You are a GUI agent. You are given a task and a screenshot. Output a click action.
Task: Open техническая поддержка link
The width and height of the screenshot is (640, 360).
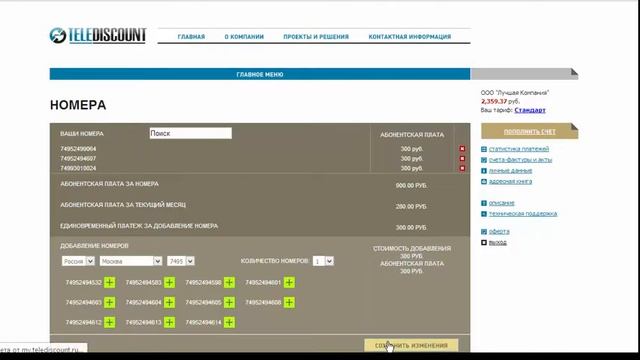pyautogui.click(x=523, y=214)
